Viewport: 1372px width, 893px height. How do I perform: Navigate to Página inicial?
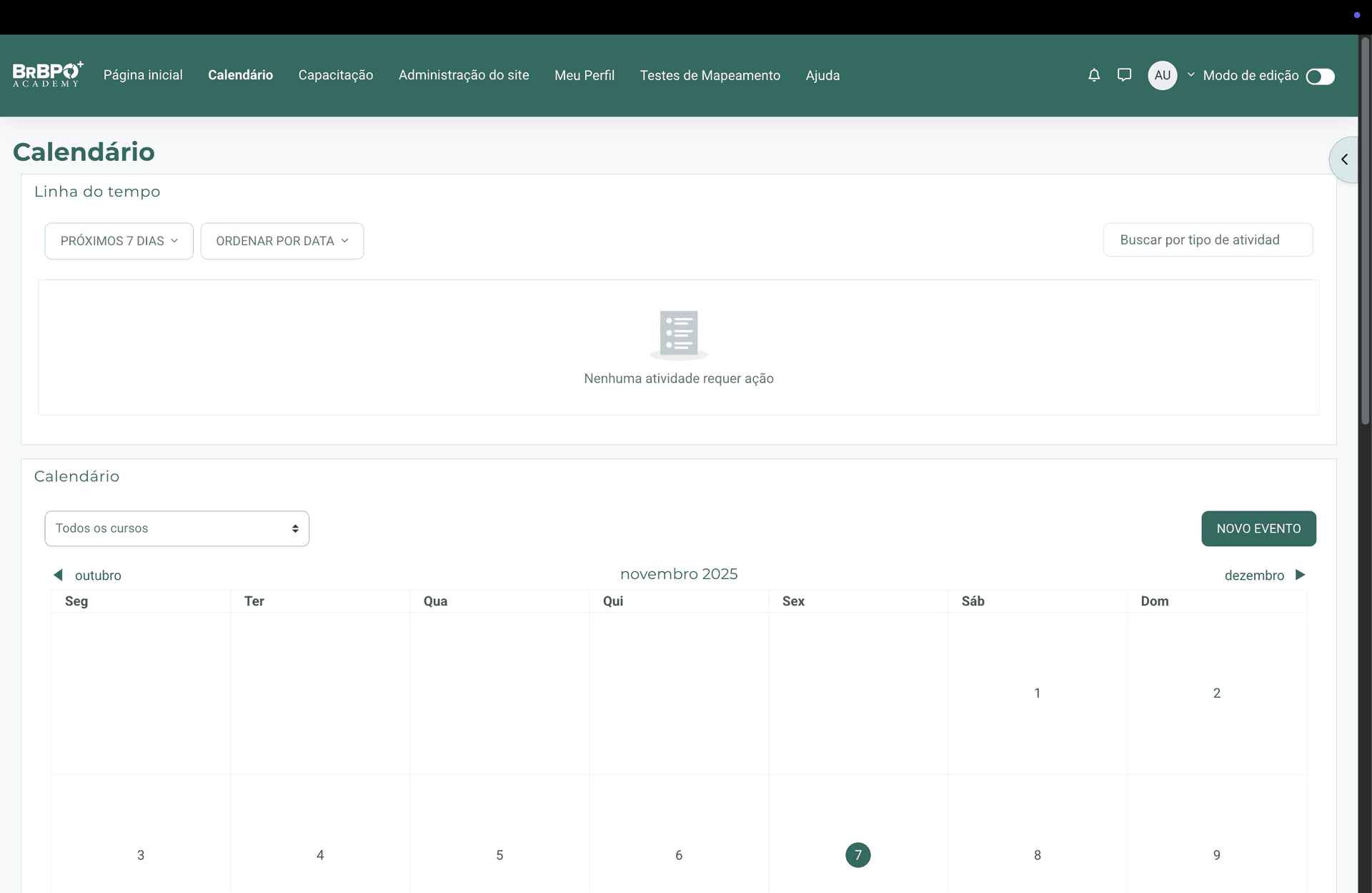coord(143,75)
